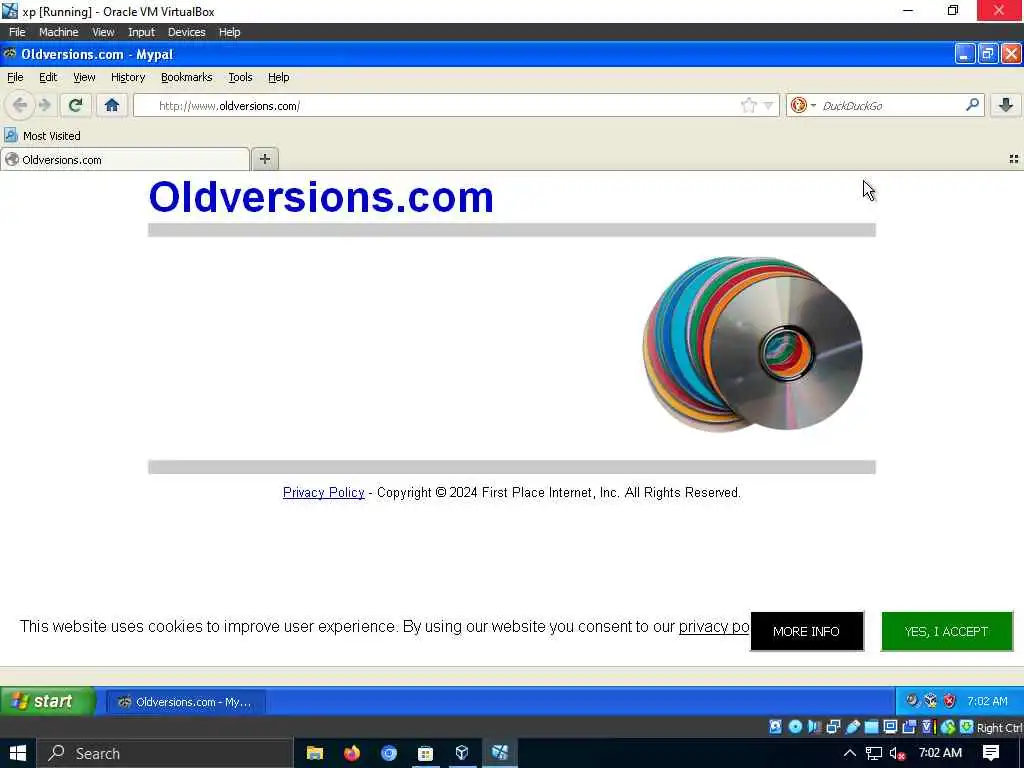This screenshot has height=768, width=1024.
Task: Open the downloads arrow button
Action: 1006,105
